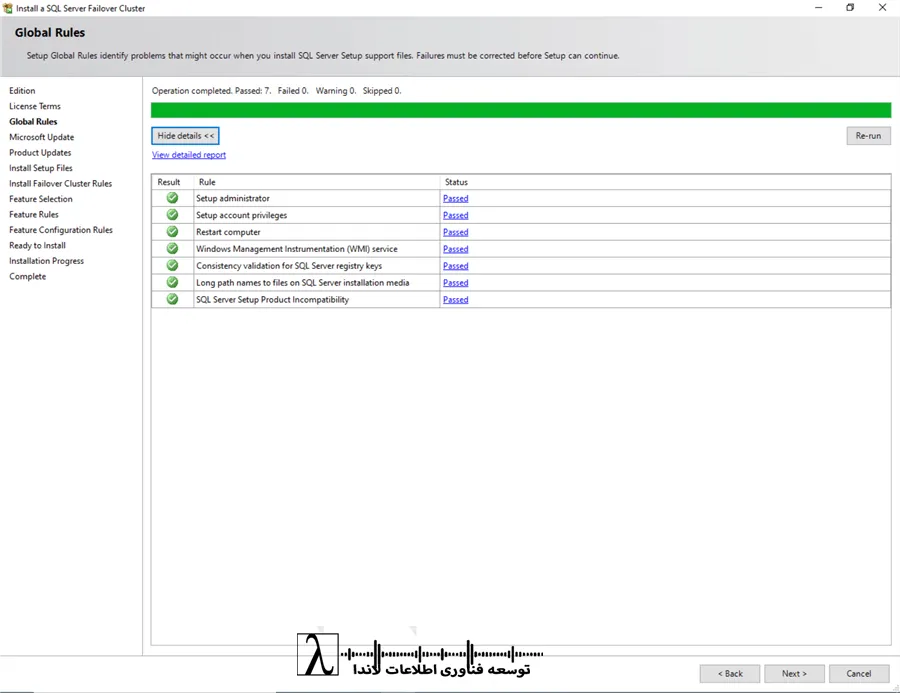Click the green check icon for Setup administrator
The width and height of the screenshot is (900, 693).
172,198
